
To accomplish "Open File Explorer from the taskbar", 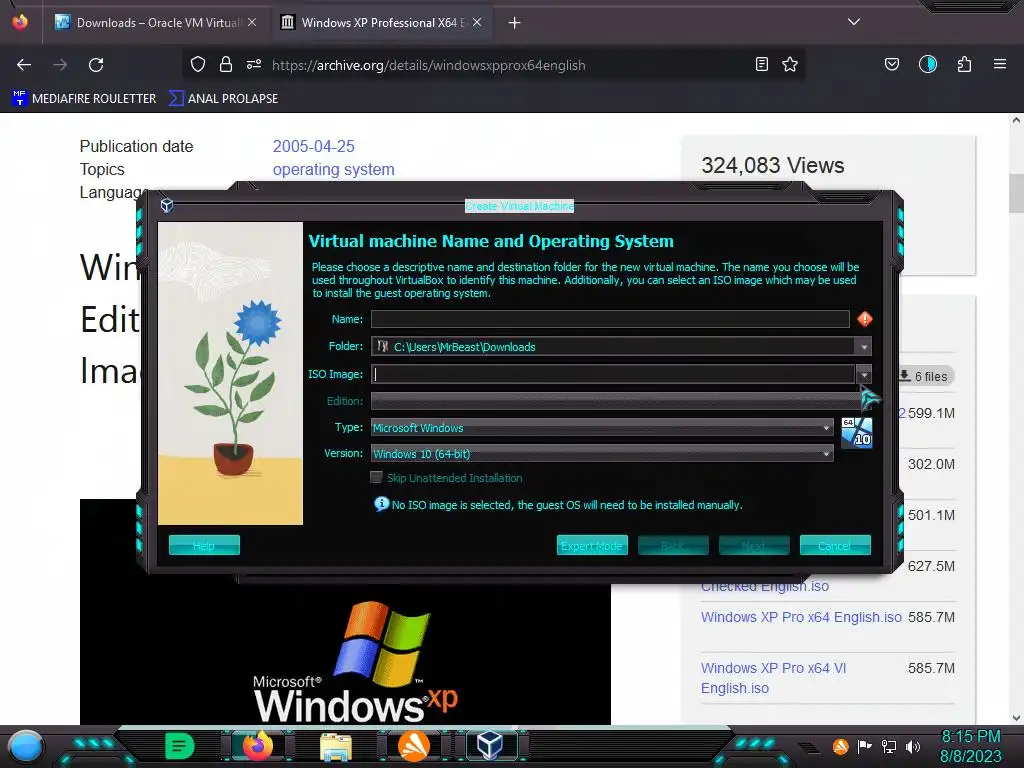I will [x=336, y=747].
